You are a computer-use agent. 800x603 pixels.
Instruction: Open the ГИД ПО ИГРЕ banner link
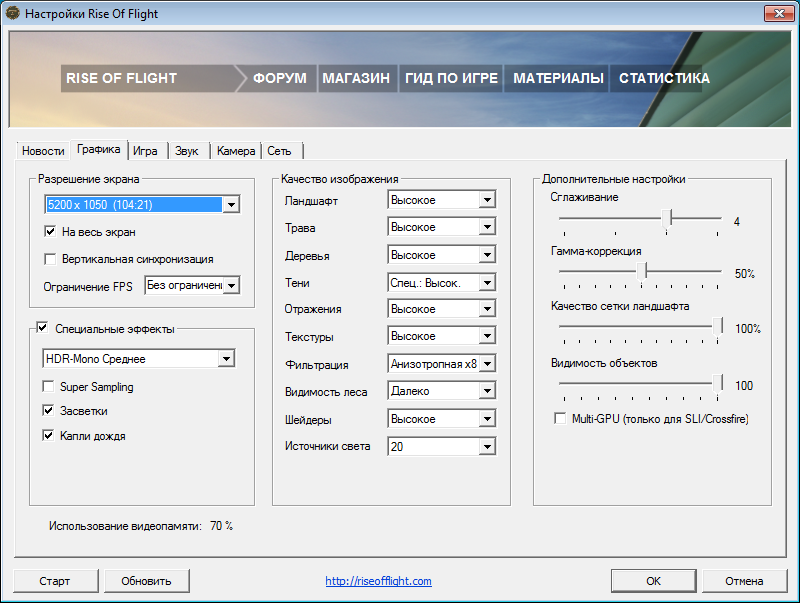451,78
